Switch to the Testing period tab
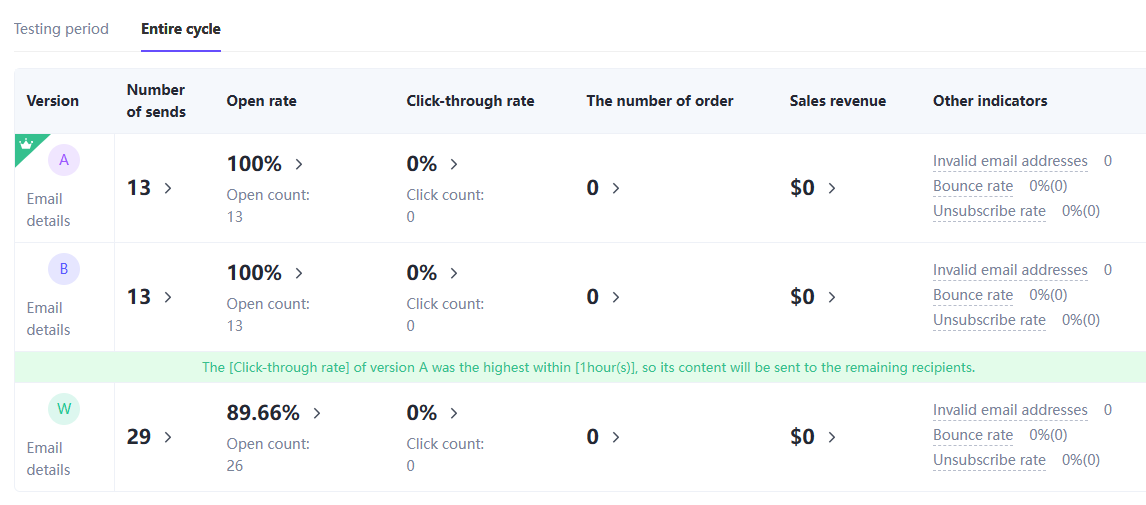Screen dimensions: 1146x505 (61, 29)
